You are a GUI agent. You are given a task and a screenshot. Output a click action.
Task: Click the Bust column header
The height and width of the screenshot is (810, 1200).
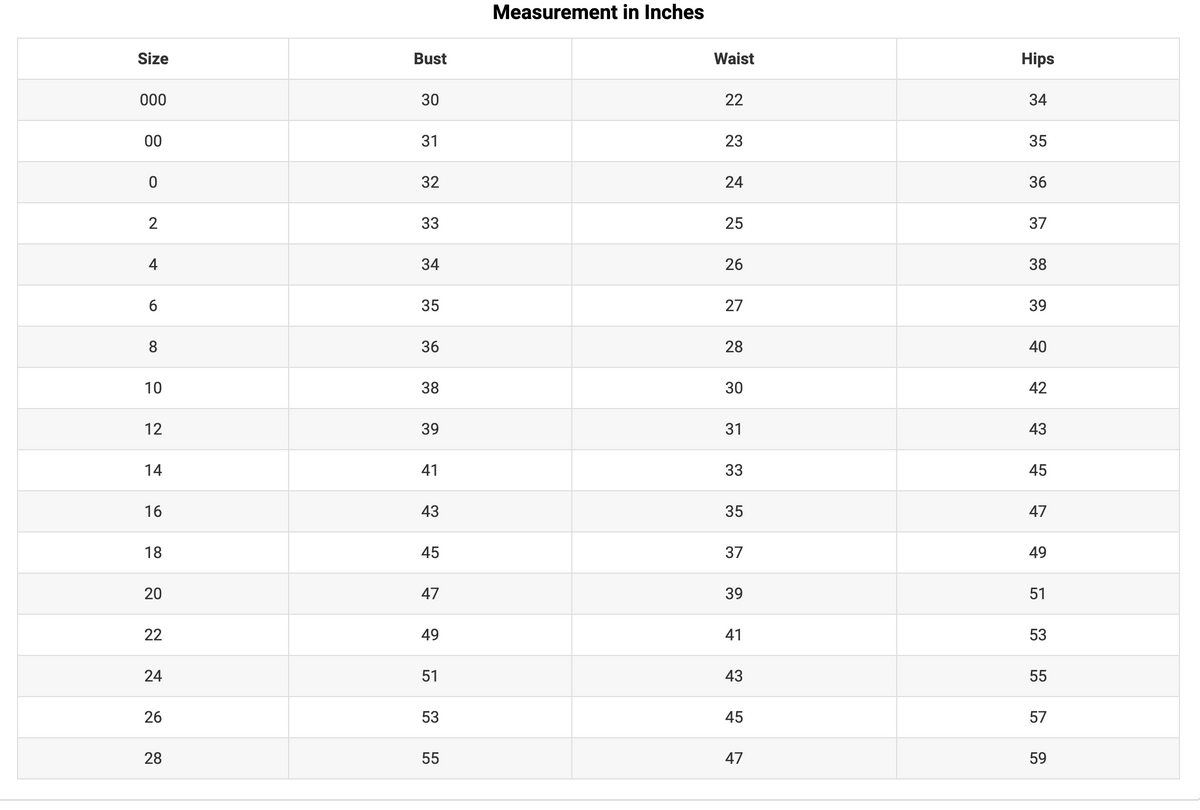(430, 59)
